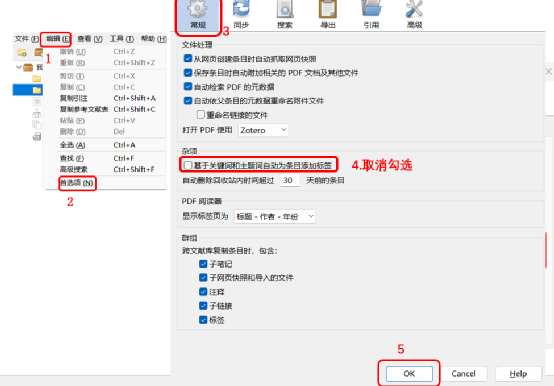Toggle 自动依父条目的元数据重命名附件文件 checkbox
Screen dimensions: 554x386
(188, 101)
